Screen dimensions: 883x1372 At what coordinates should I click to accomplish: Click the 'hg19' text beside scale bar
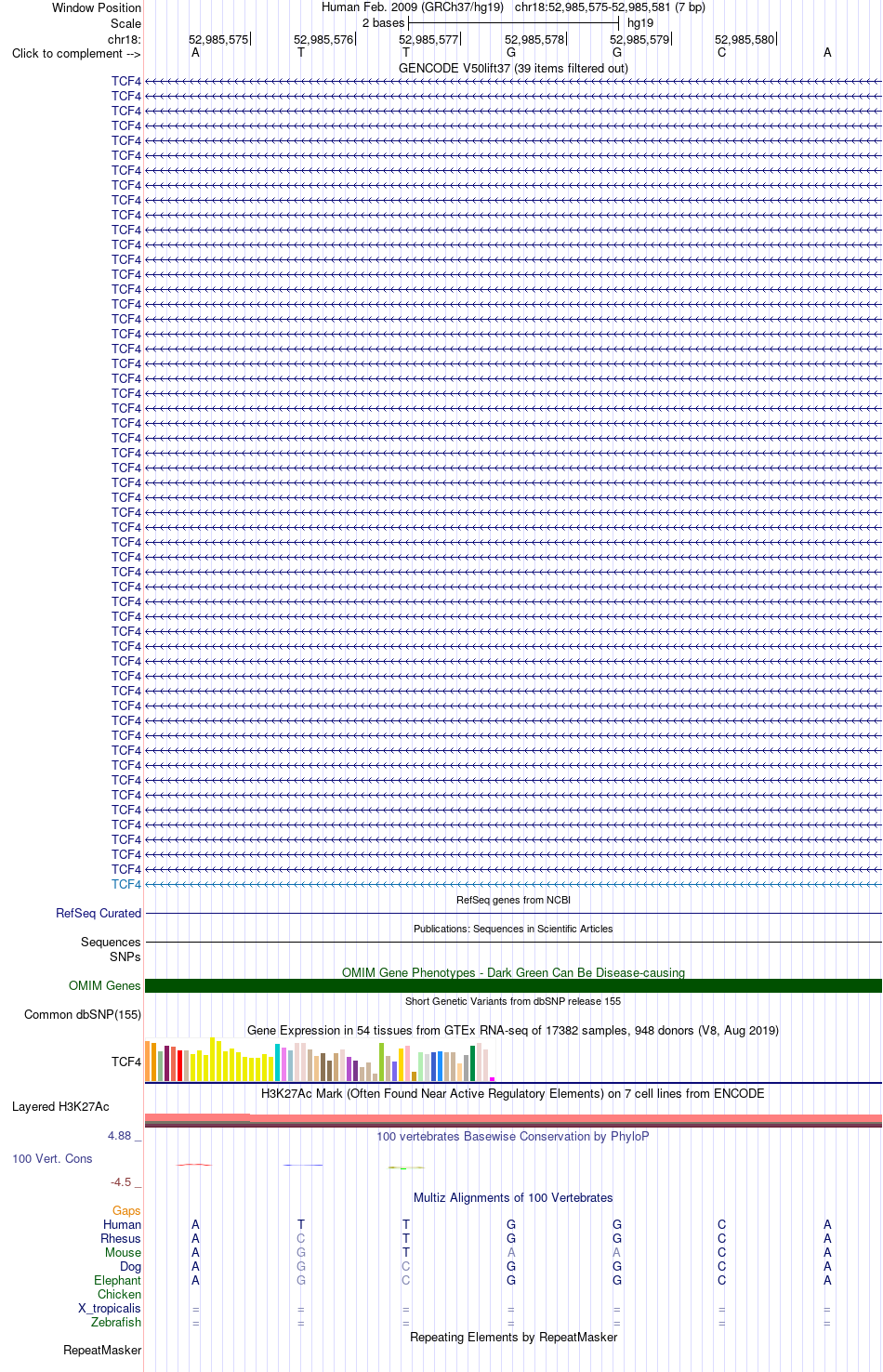[640, 23]
